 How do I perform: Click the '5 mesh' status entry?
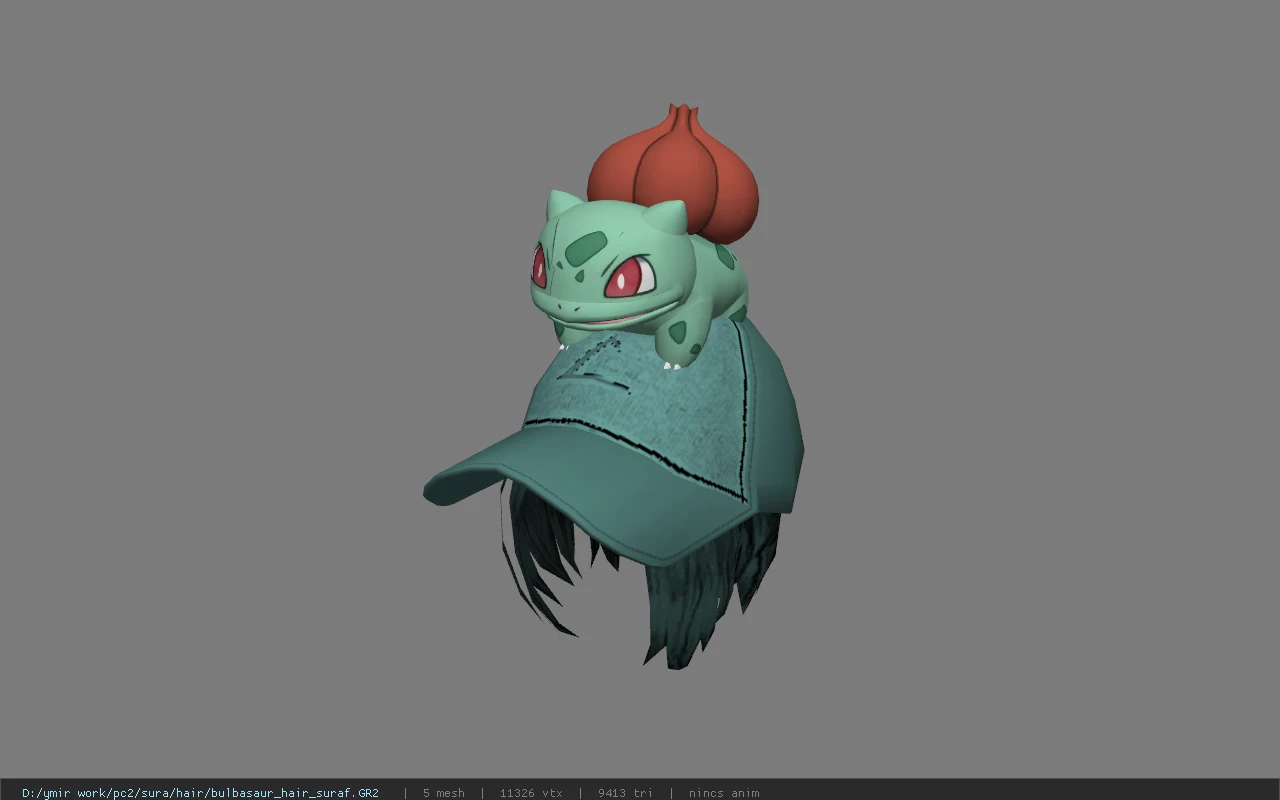(x=443, y=793)
